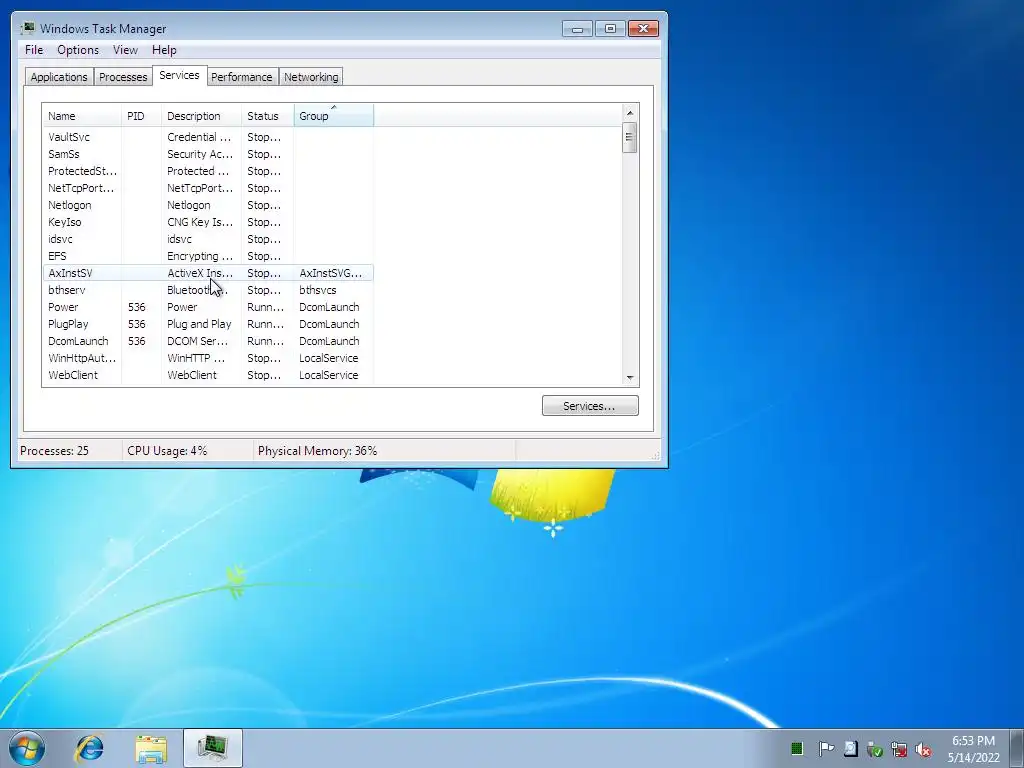Select the Power service name
Image resolution: width=1024 pixels, height=768 pixels.
[63, 307]
